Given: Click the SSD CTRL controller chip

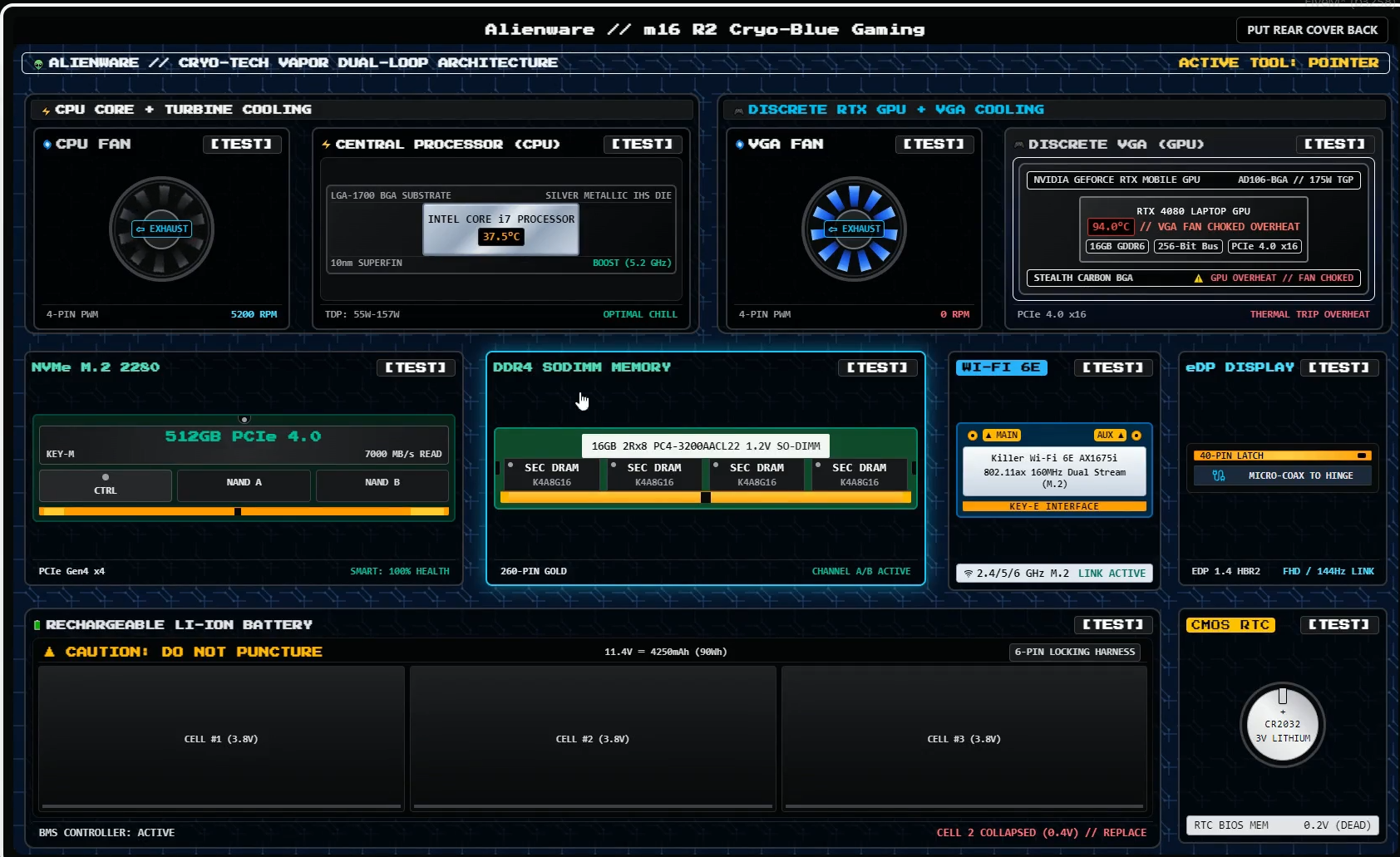Looking at the screenshot, I should pos(106,485).
